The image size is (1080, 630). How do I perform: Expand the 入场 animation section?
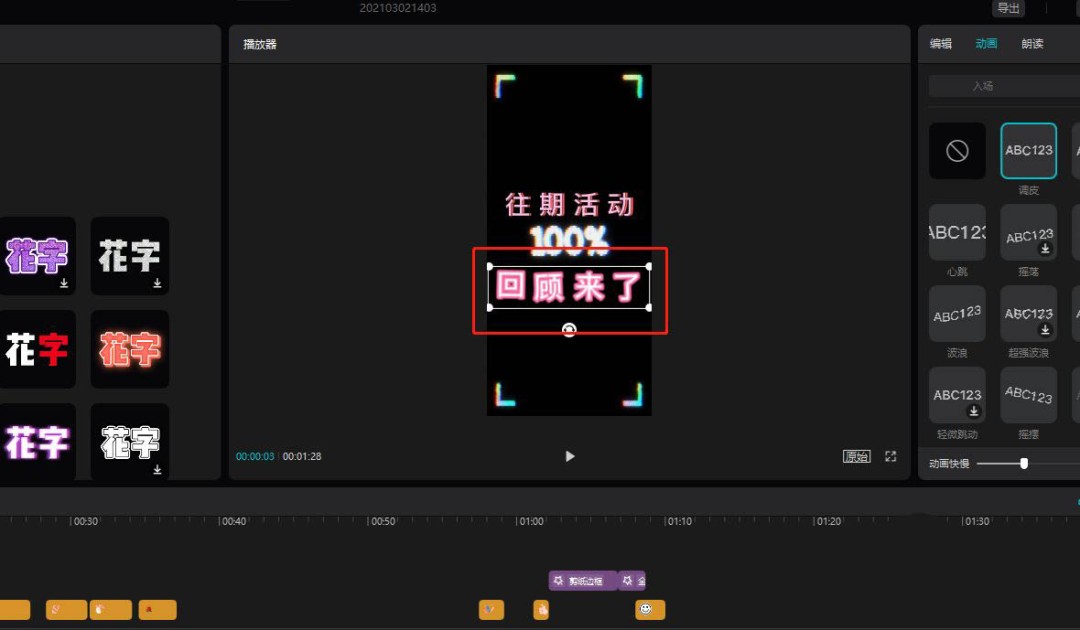(1002, 85)
